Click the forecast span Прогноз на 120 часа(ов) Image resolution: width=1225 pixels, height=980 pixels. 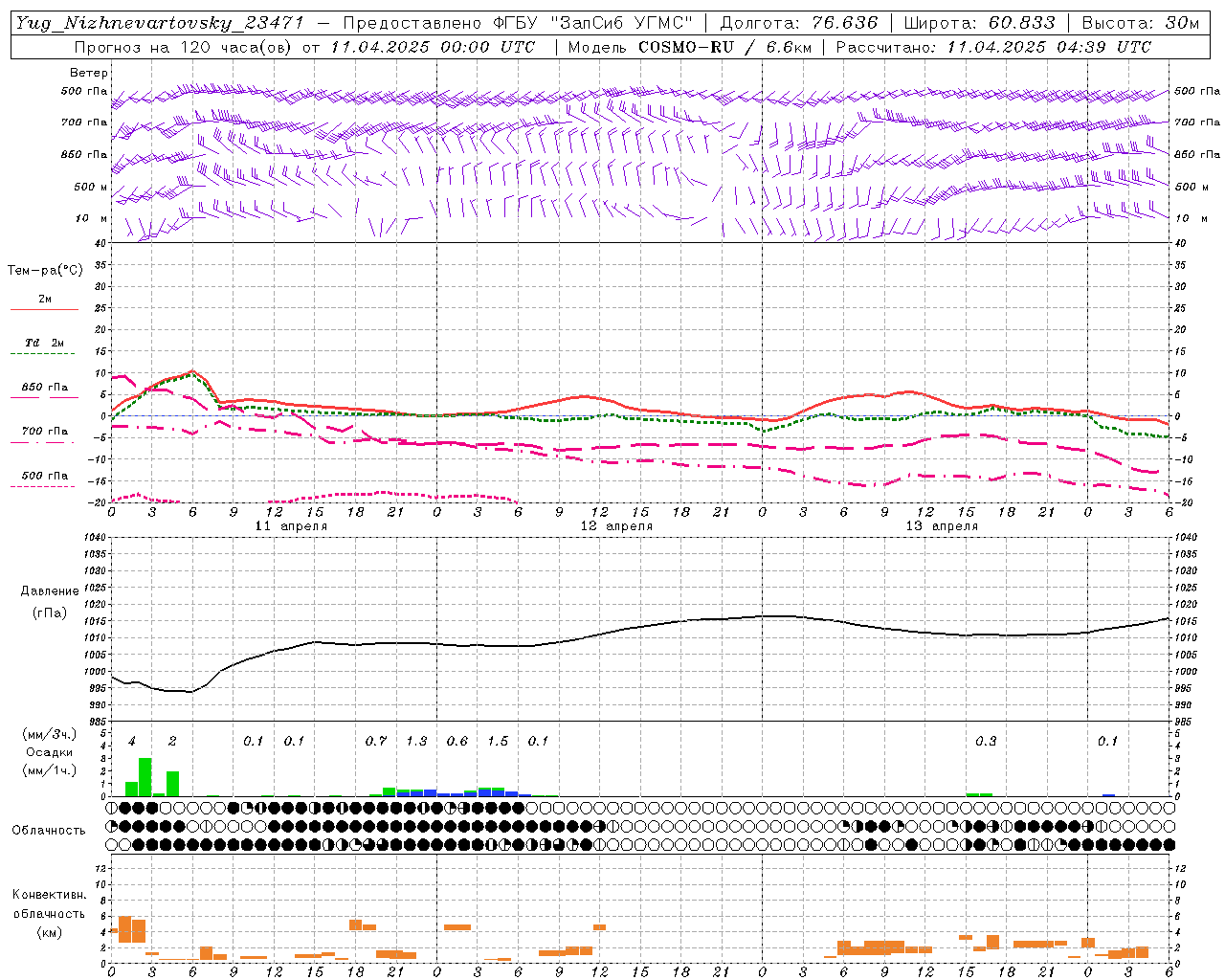pyautogui.click(x=185, y=47)
